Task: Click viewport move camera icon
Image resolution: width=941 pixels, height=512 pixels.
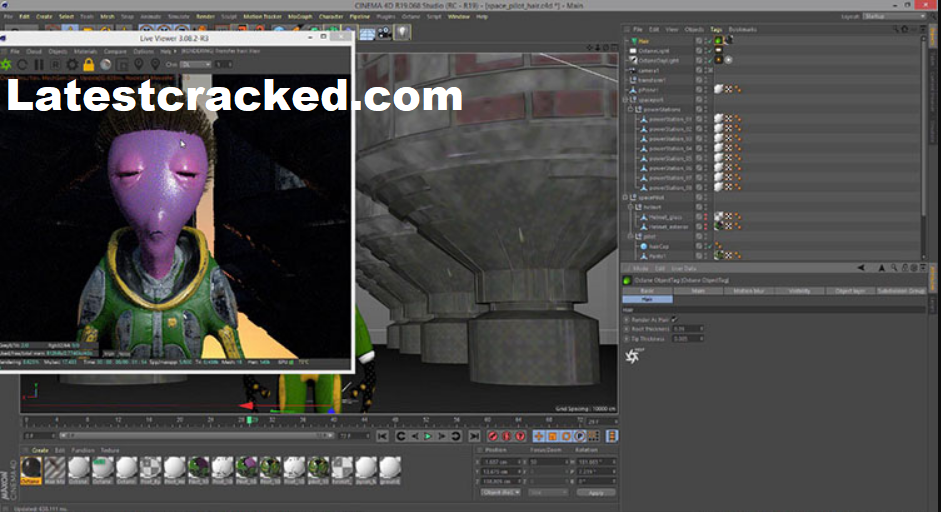Action: pyautogui.click(x=589, y=47)
